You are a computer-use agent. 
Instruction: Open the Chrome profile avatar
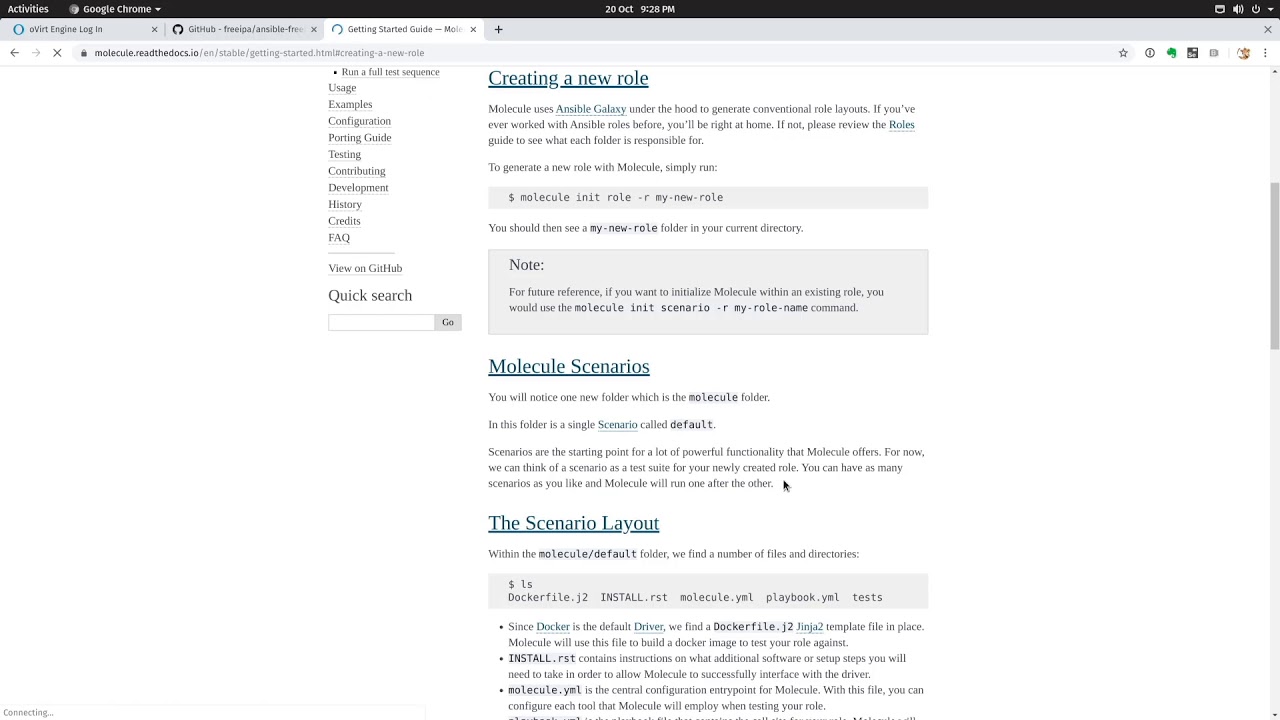(x=1244, y=53)
